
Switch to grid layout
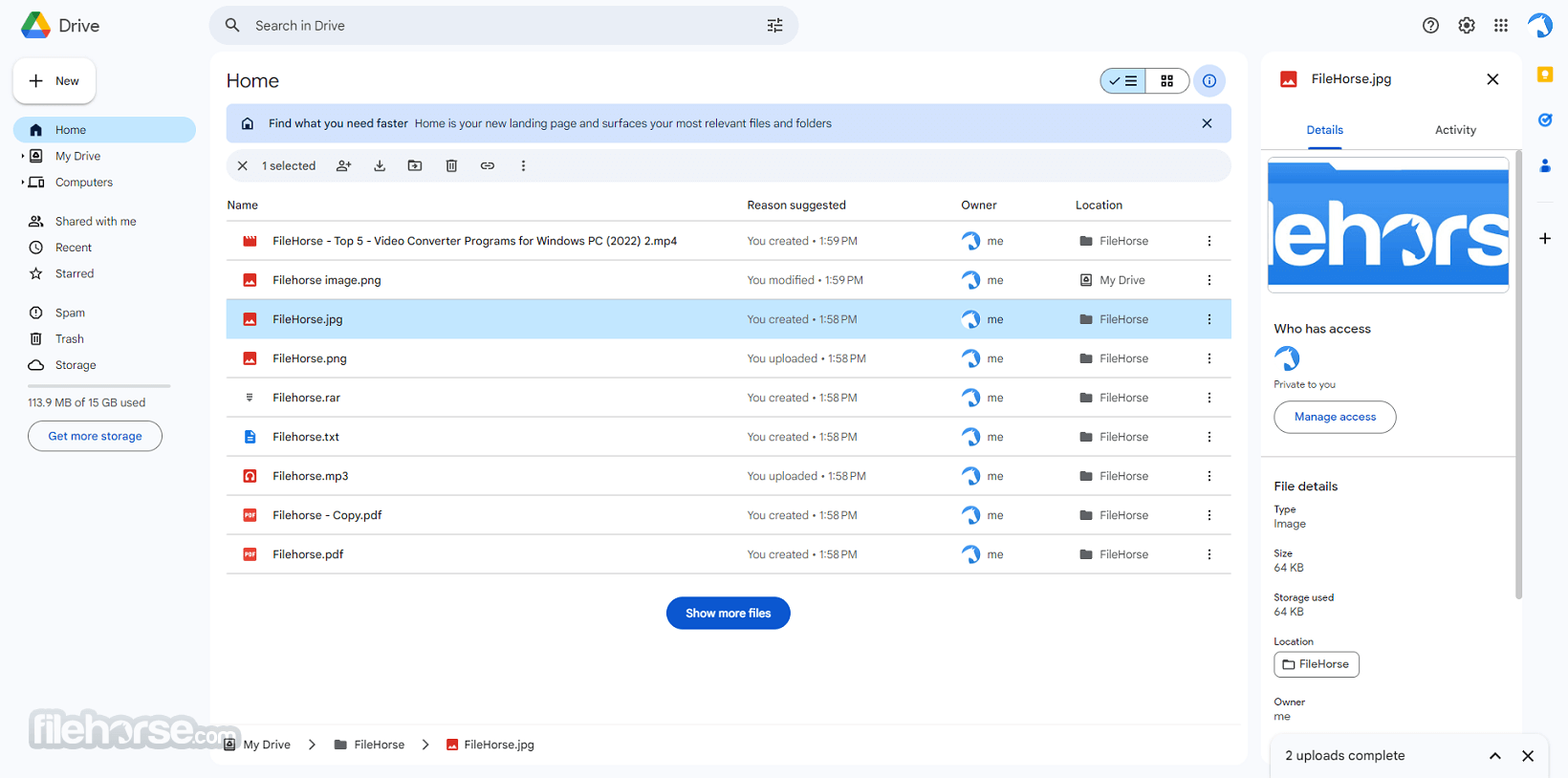click(1167, 81)
